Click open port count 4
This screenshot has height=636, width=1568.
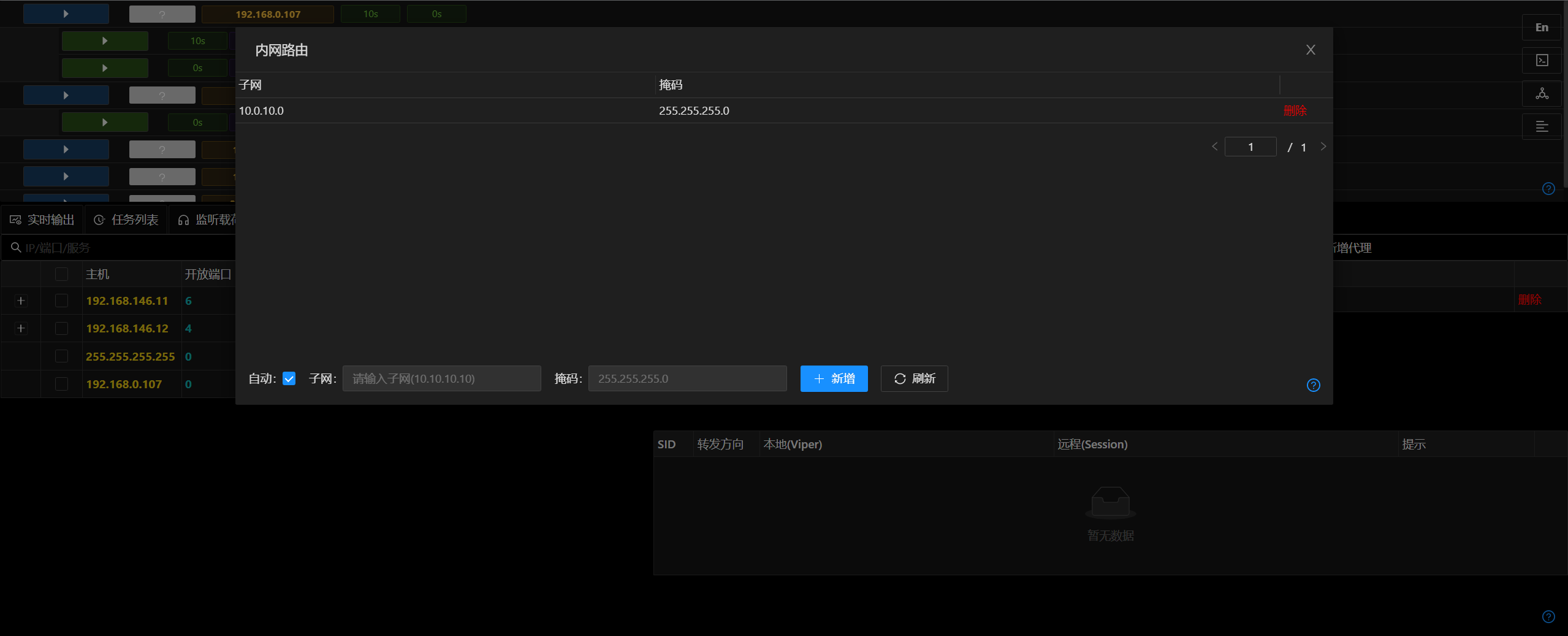pos(188,328)
